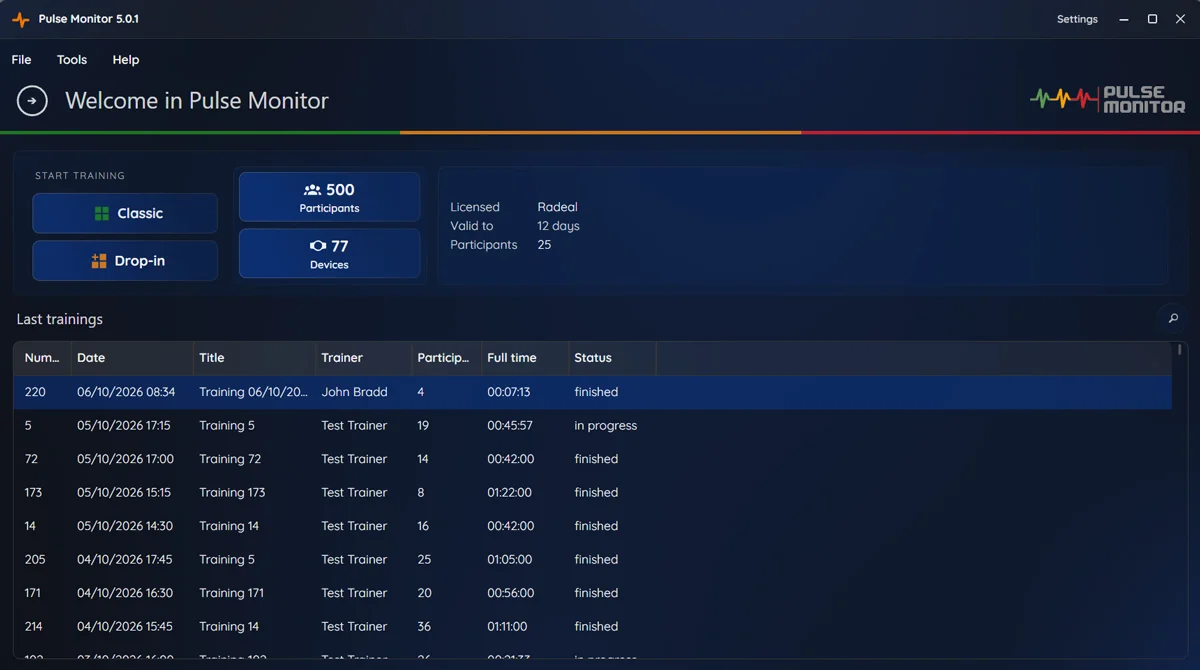This screenshot has width=1200, height=670.
Task: Click the 00:07:13 full time cell
Action: tap(509, 392)
